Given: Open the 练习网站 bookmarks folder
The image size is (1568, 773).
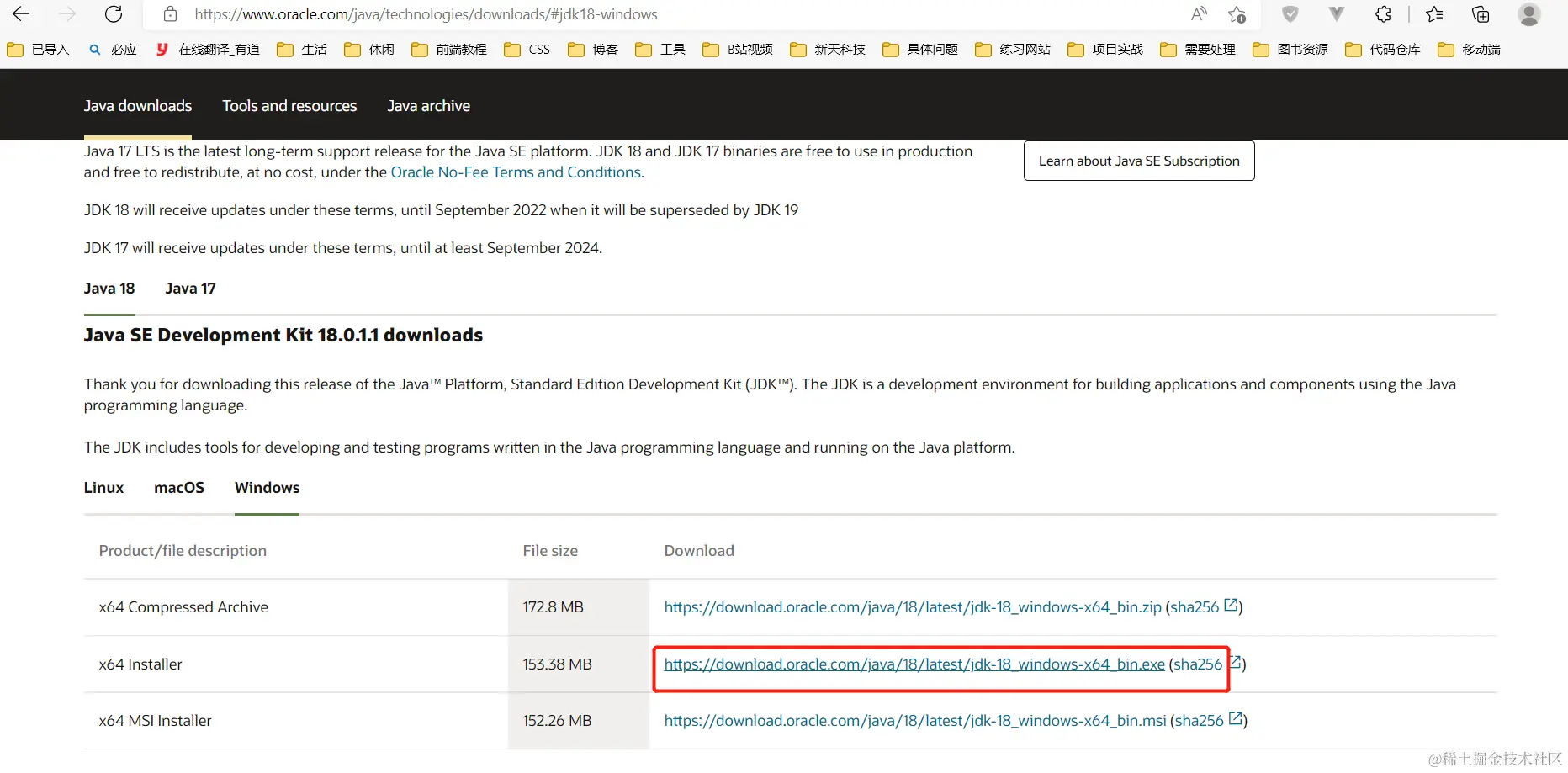Looking at the screenshot, I should click(1013, 50).
